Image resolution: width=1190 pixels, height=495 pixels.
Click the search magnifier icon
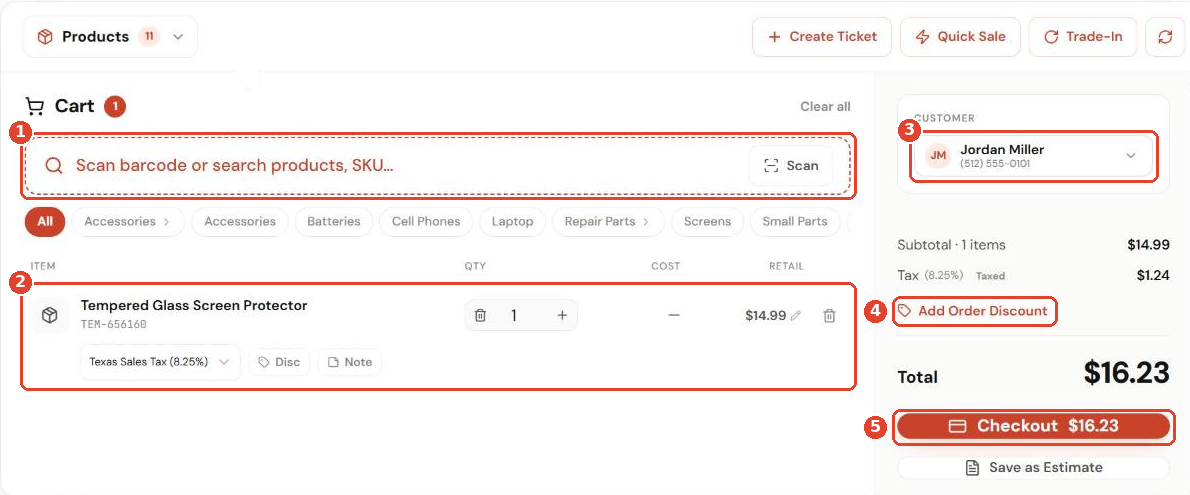coord(53,166)
